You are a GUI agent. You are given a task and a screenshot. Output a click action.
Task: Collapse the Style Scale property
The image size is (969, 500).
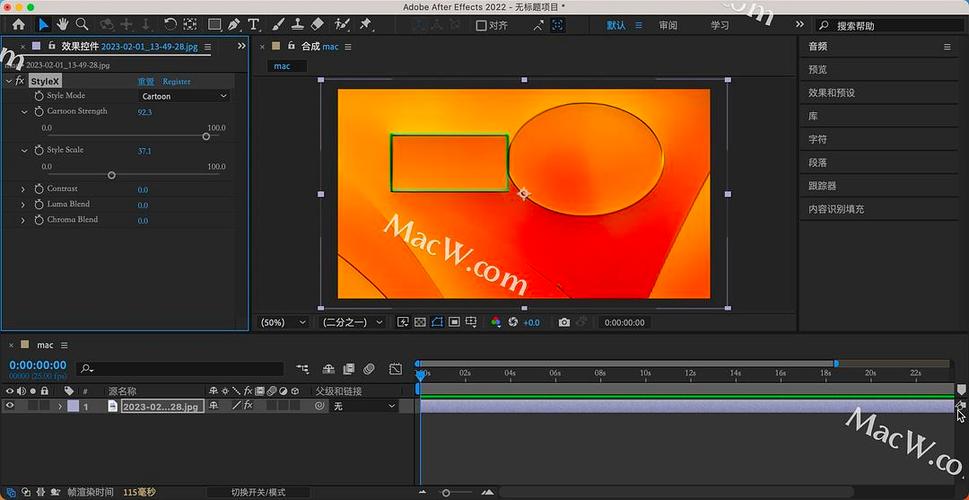pos(24,150)
